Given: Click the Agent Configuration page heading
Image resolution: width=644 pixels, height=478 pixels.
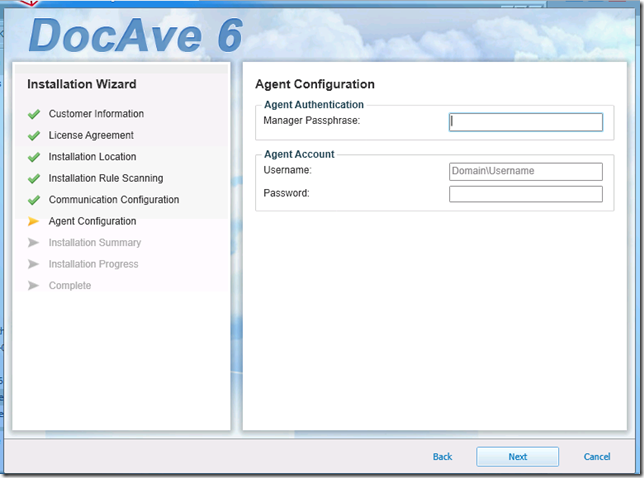Looking at the screenshot, I should (315, 84).
